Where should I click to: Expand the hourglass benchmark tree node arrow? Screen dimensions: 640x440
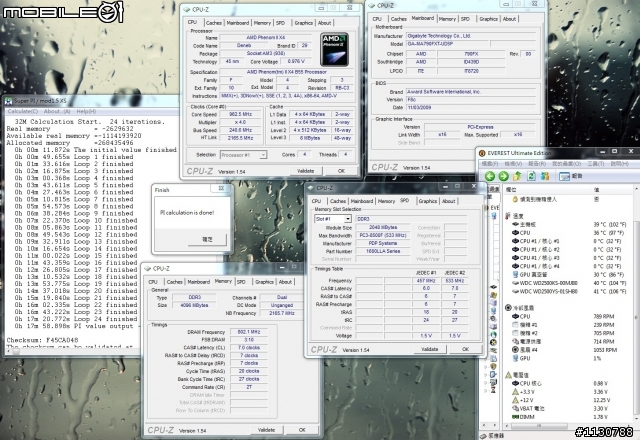click(486, 390)
